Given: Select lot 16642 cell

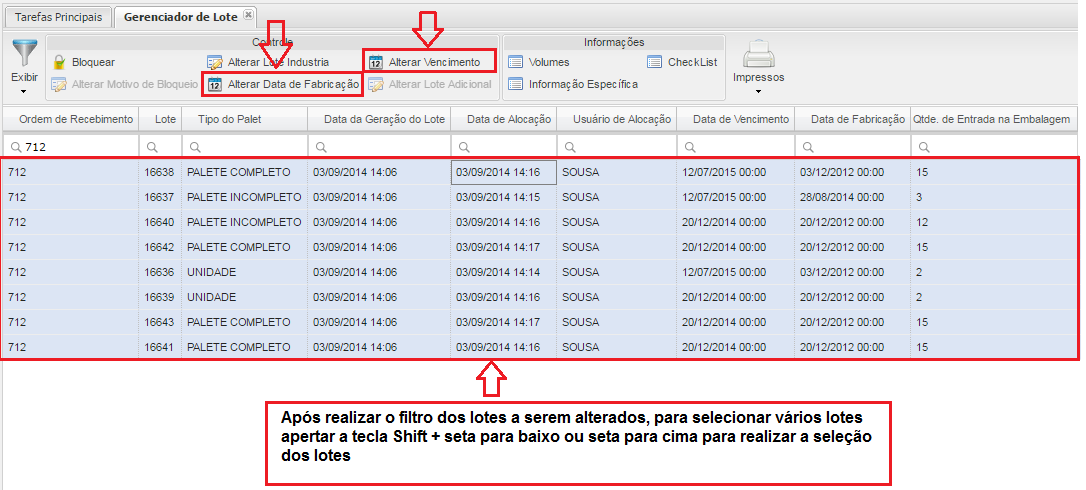Looking at the screenshot, I should 160,247.
